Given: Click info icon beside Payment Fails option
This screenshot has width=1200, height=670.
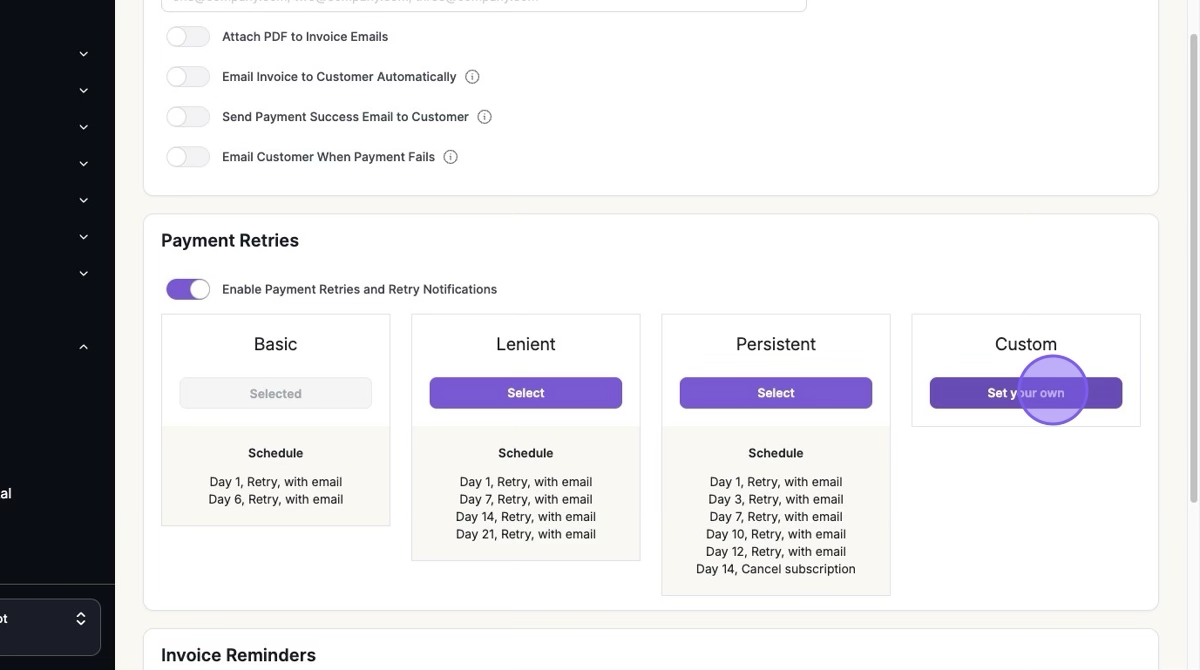Looking at the screenshot, I should (x=451, y=157).
